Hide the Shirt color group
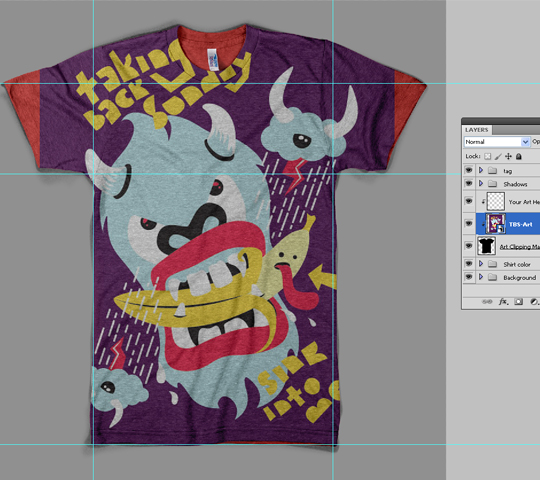The width and height of the screenshot is (540, 480). click(x=469, y=264)
